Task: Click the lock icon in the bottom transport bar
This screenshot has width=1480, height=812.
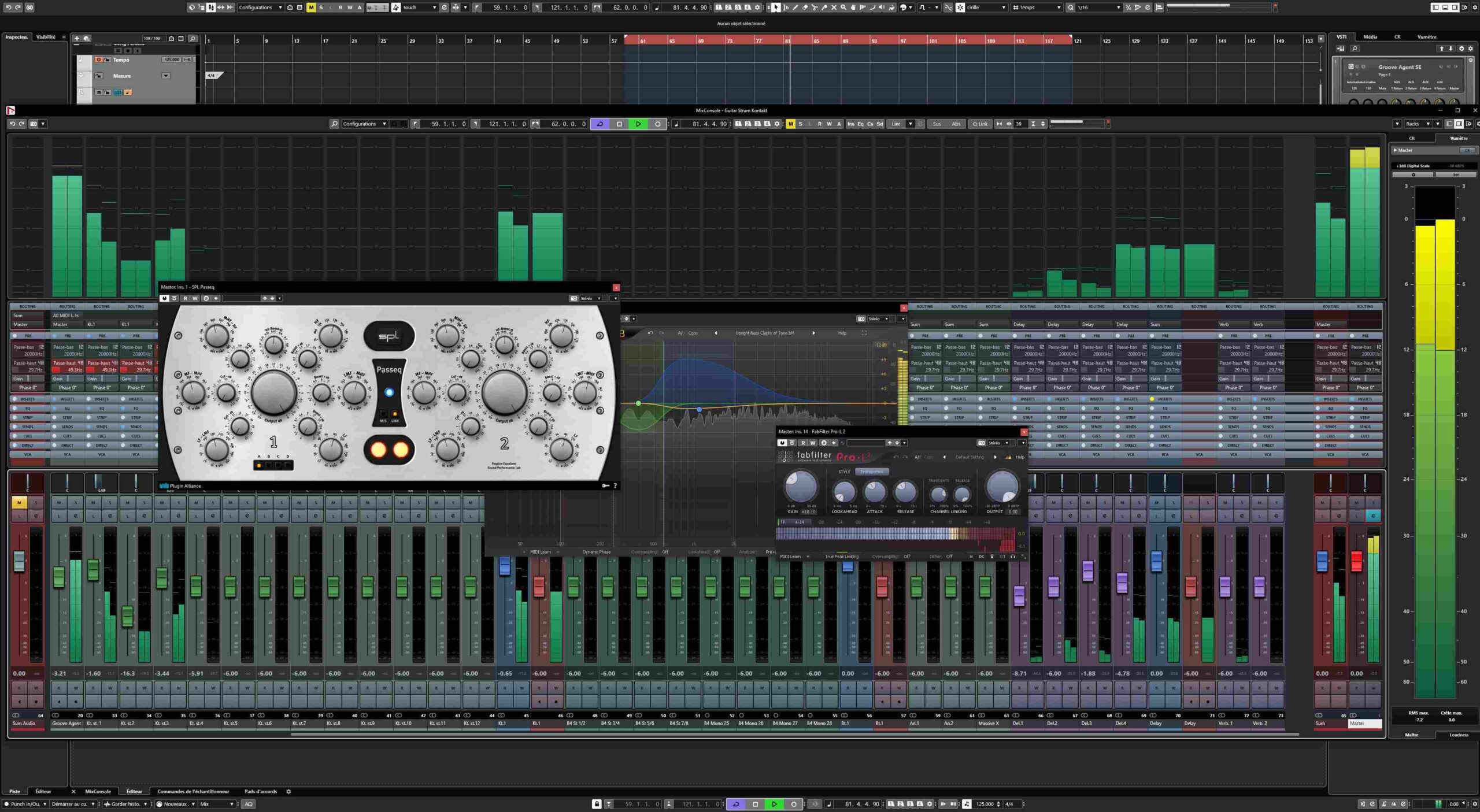Action: click(x=597, y=804)
